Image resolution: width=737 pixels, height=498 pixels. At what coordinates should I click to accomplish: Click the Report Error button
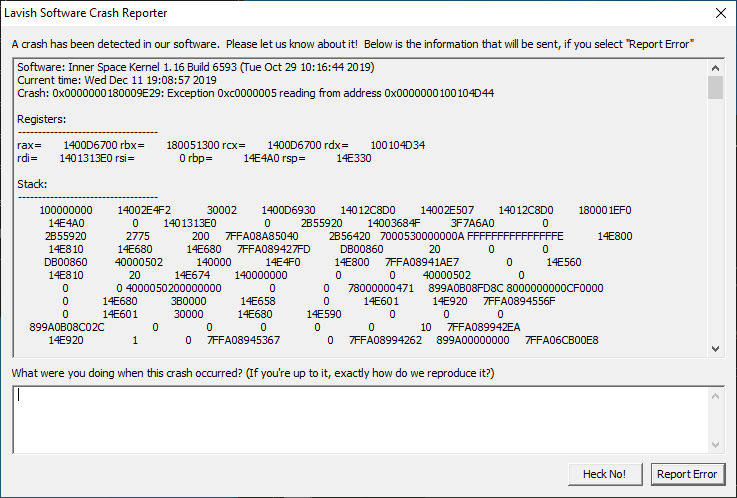click(688, 474)
